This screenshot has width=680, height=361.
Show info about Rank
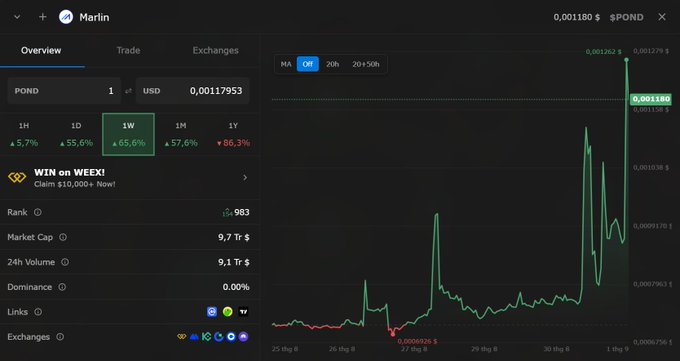[38, 212]
